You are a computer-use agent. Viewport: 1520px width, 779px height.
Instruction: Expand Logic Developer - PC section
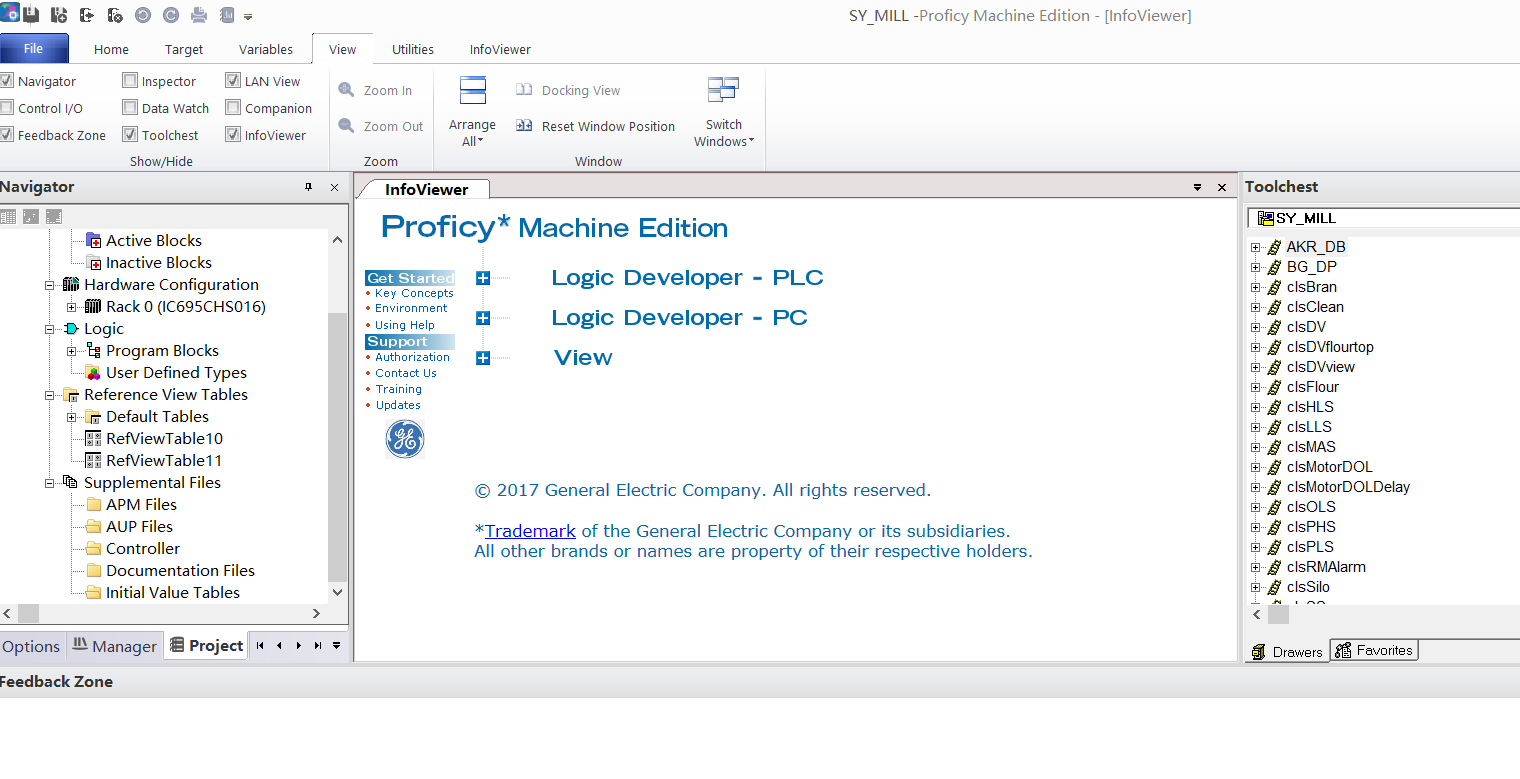pyautogui.click(x=483, y=318)
